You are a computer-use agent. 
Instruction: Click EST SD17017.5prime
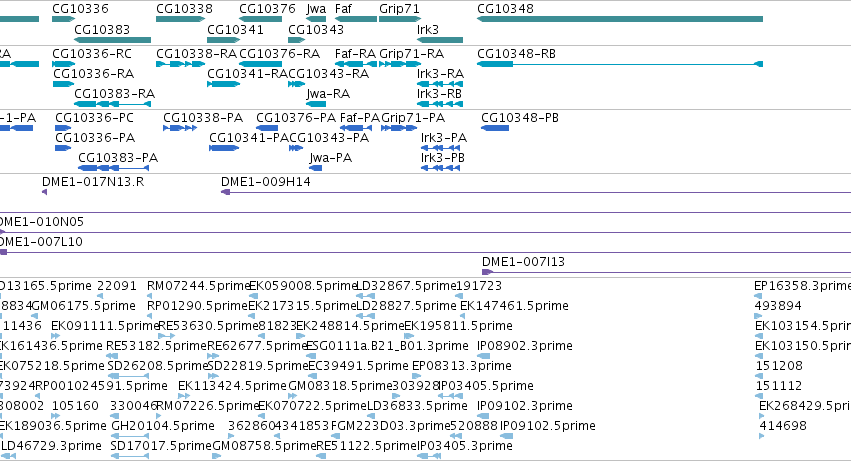click(x=161, y=446)
